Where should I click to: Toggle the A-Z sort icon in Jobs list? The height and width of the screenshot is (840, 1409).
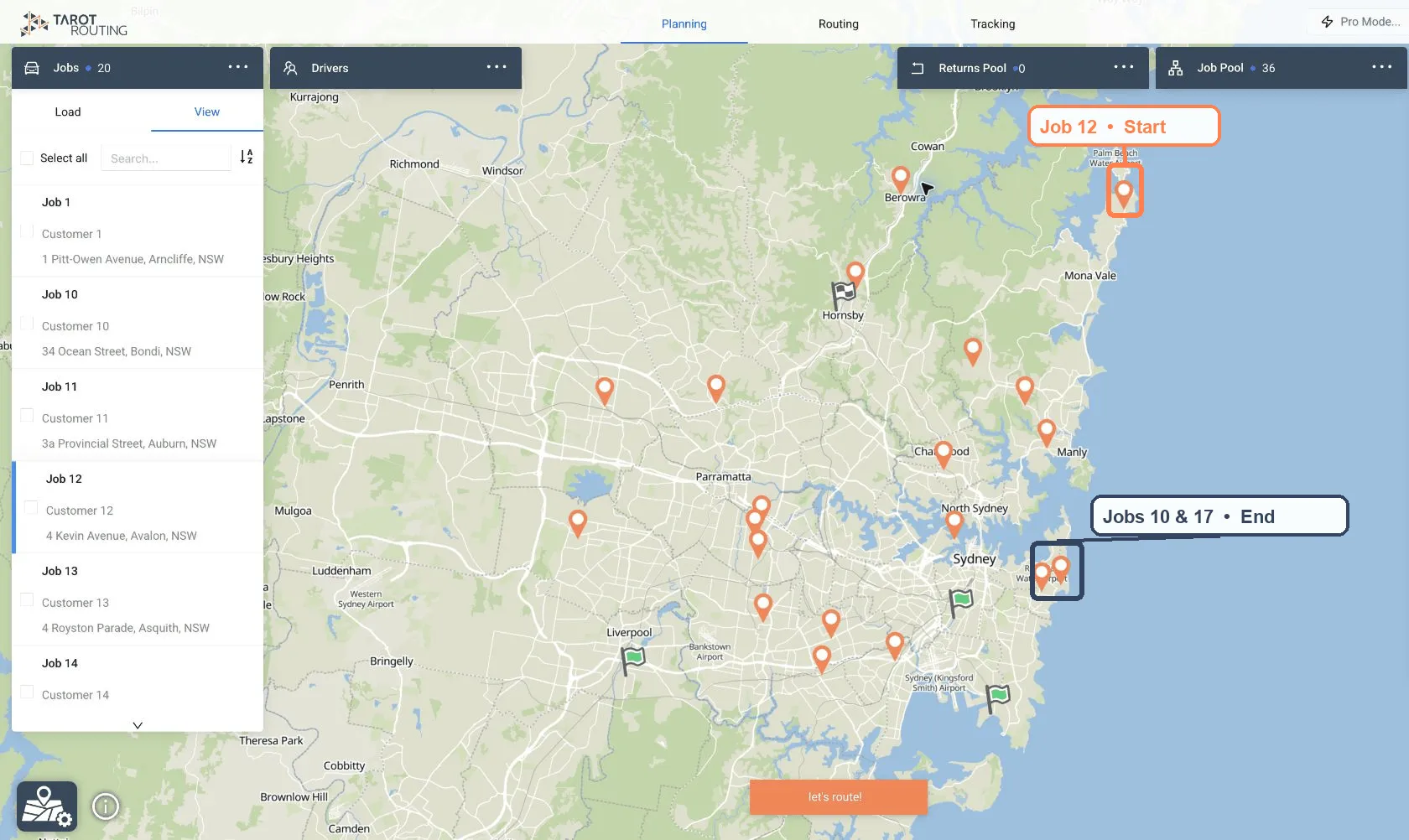[x=247, y=157]
